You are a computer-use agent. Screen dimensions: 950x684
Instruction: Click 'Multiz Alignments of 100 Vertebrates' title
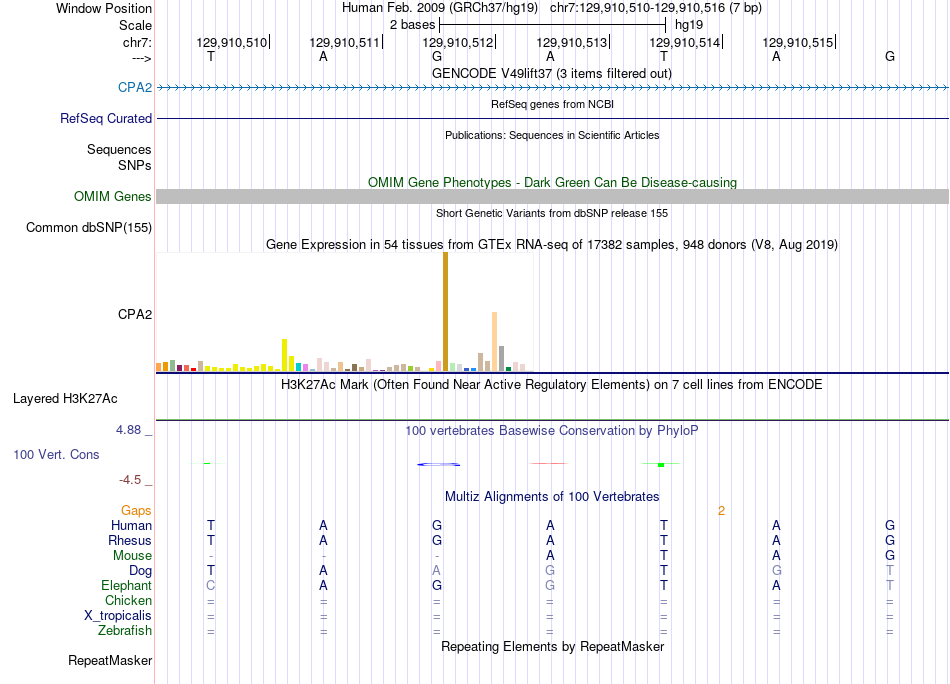(x=552, y=497)
